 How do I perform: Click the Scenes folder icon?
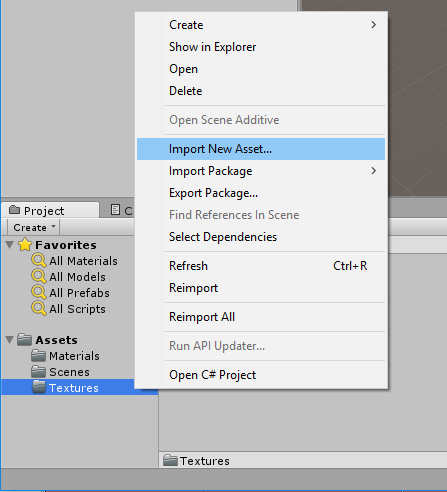pyautogui.click(x=38, y=372)
